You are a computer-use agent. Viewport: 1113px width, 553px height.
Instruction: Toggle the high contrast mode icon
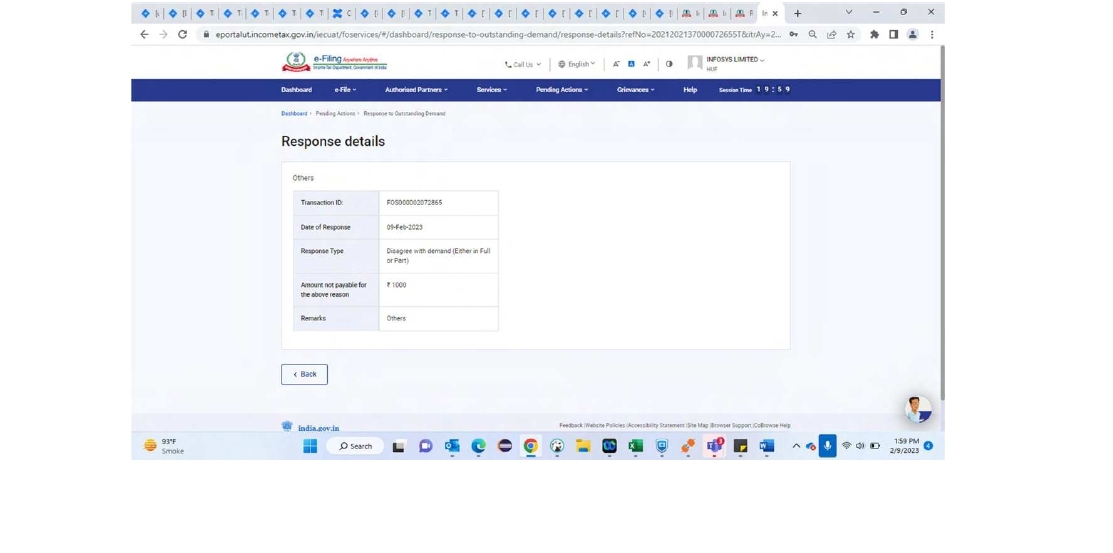[669, 64]
